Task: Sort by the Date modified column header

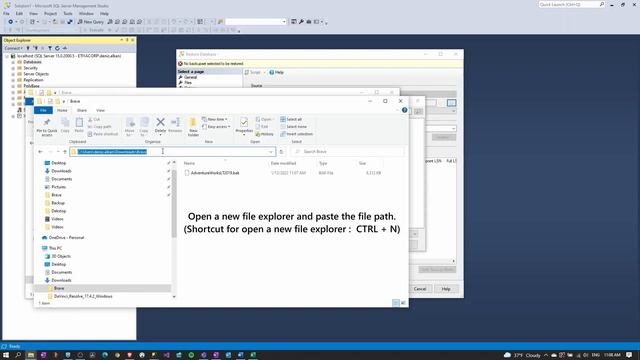Action: pos(283,163)
